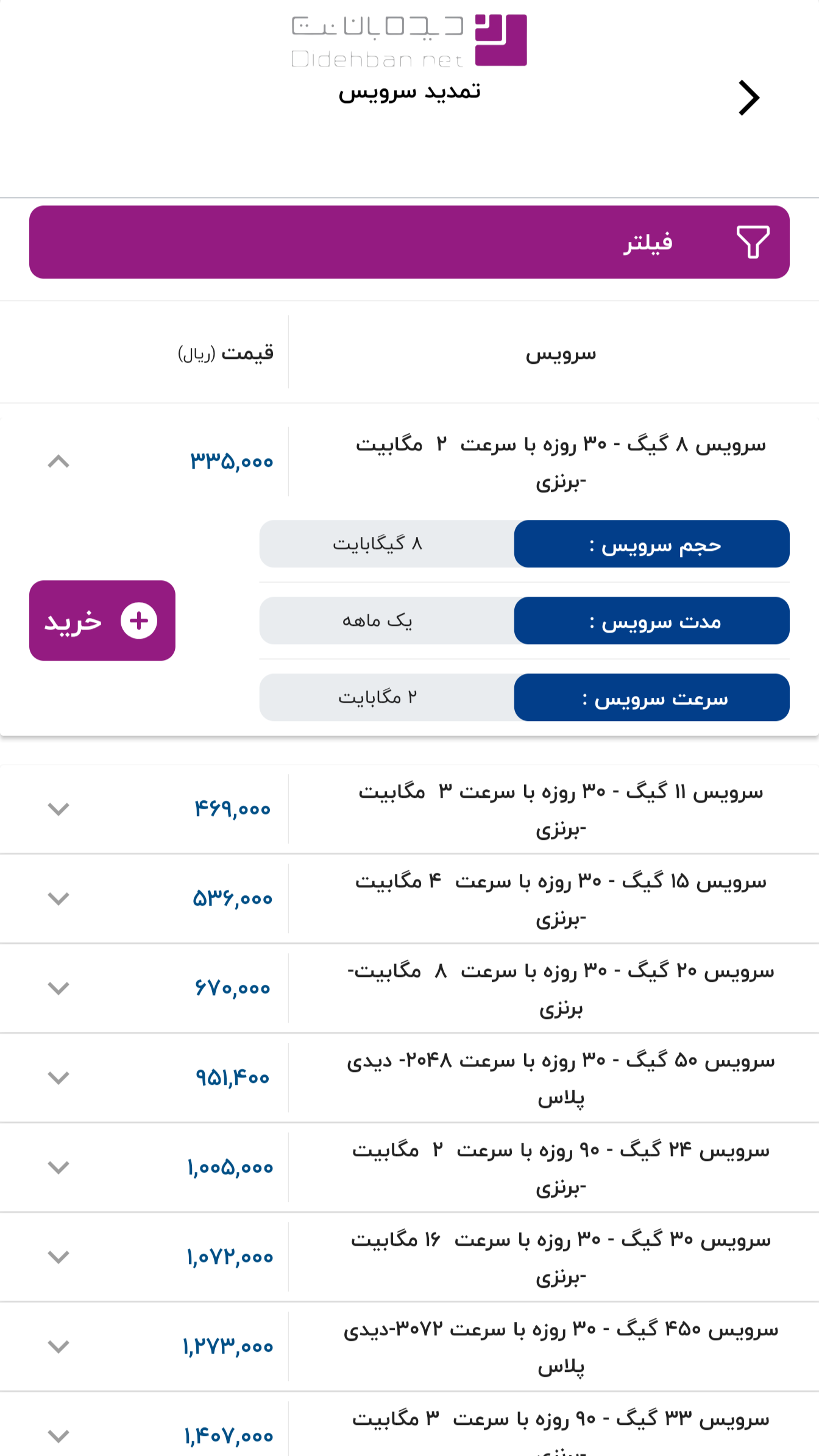This screenshot has width=819, height=1456.
Task: Expand the 1,407,000 rial service chevron
Action: [58, 1436]
